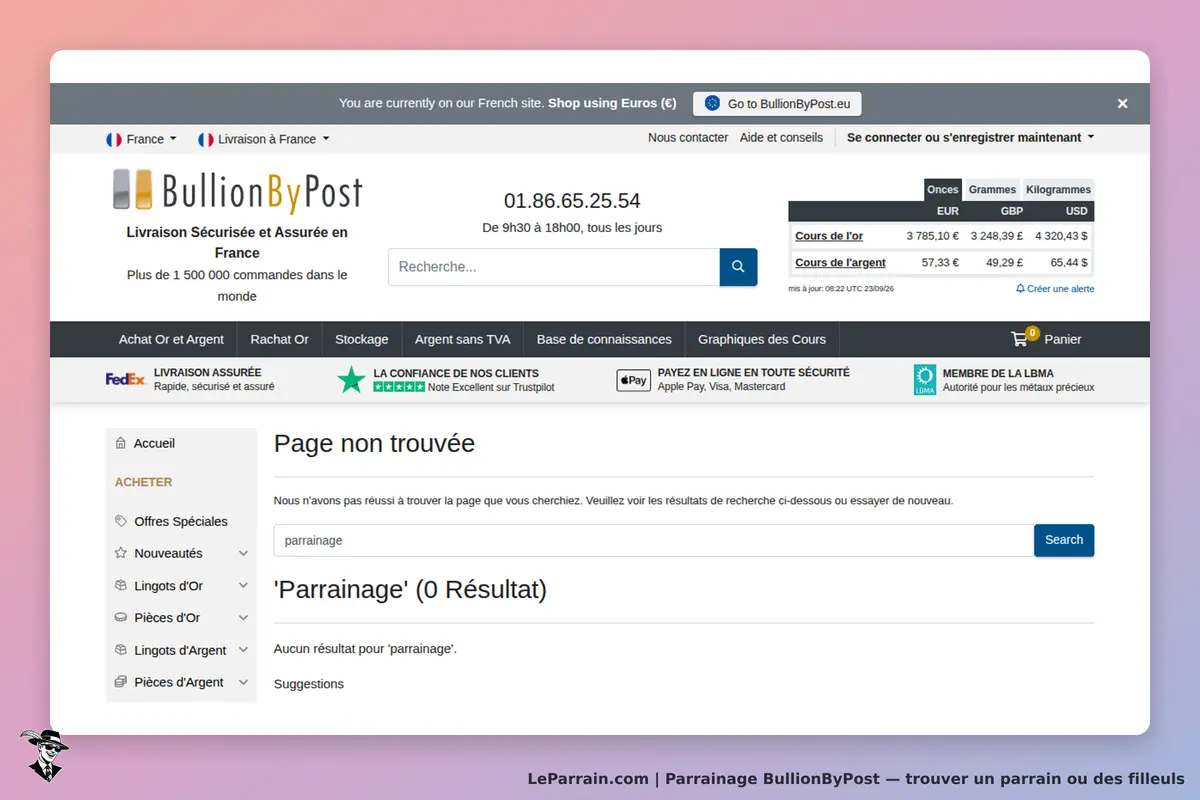Viewport: 1200px width, 800px height.
Task: Click the tag icon next to Offres Spéciales
Action: pyautogui.click(x=121, y=521)
